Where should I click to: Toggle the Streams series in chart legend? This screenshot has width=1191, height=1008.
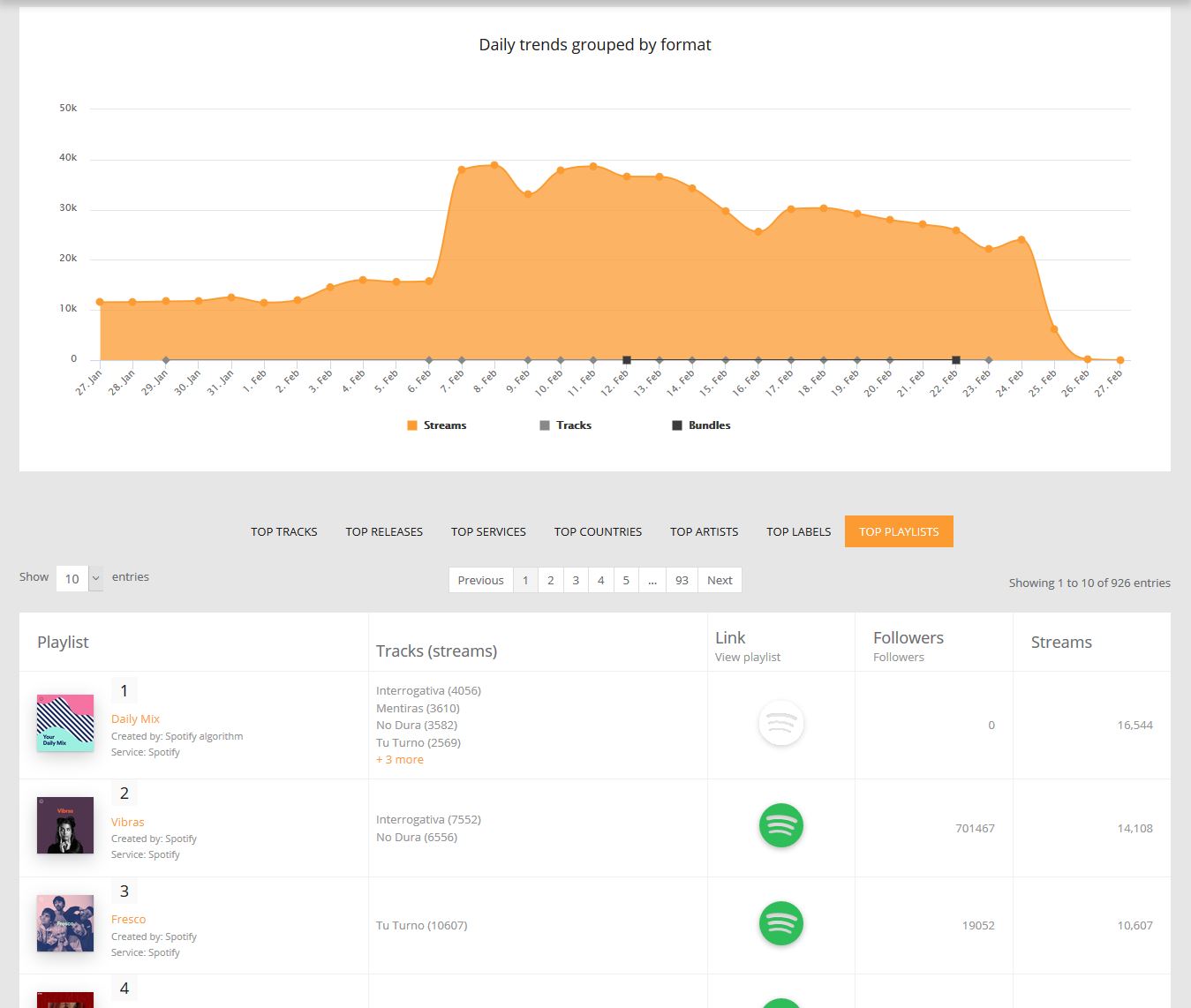click(436, 425)
